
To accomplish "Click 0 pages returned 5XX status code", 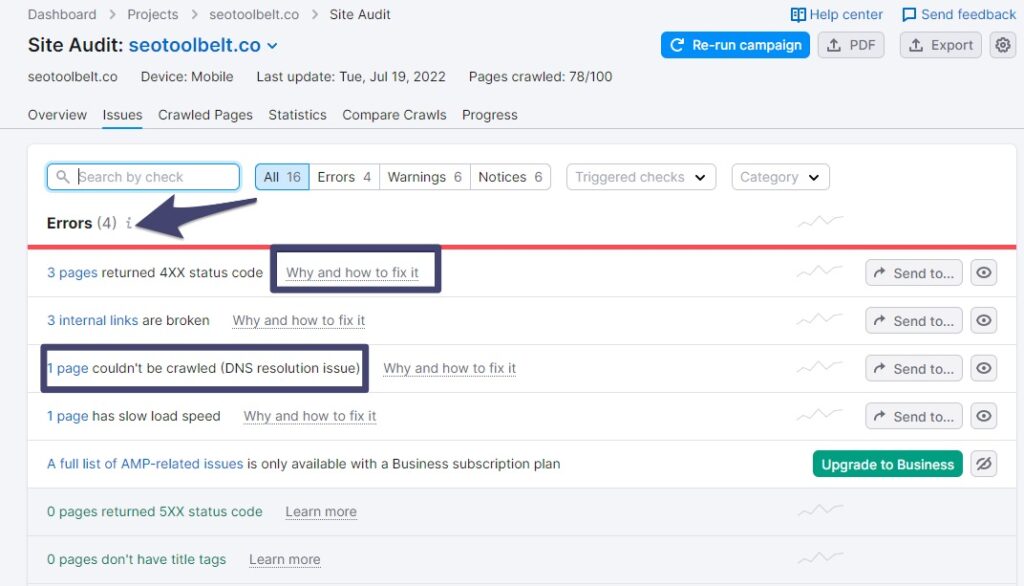I will [x=155, y=512].
